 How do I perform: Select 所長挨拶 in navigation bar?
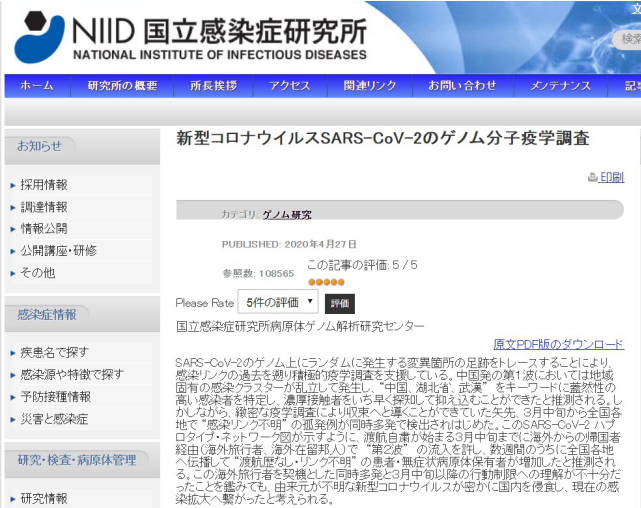(214, 86)
